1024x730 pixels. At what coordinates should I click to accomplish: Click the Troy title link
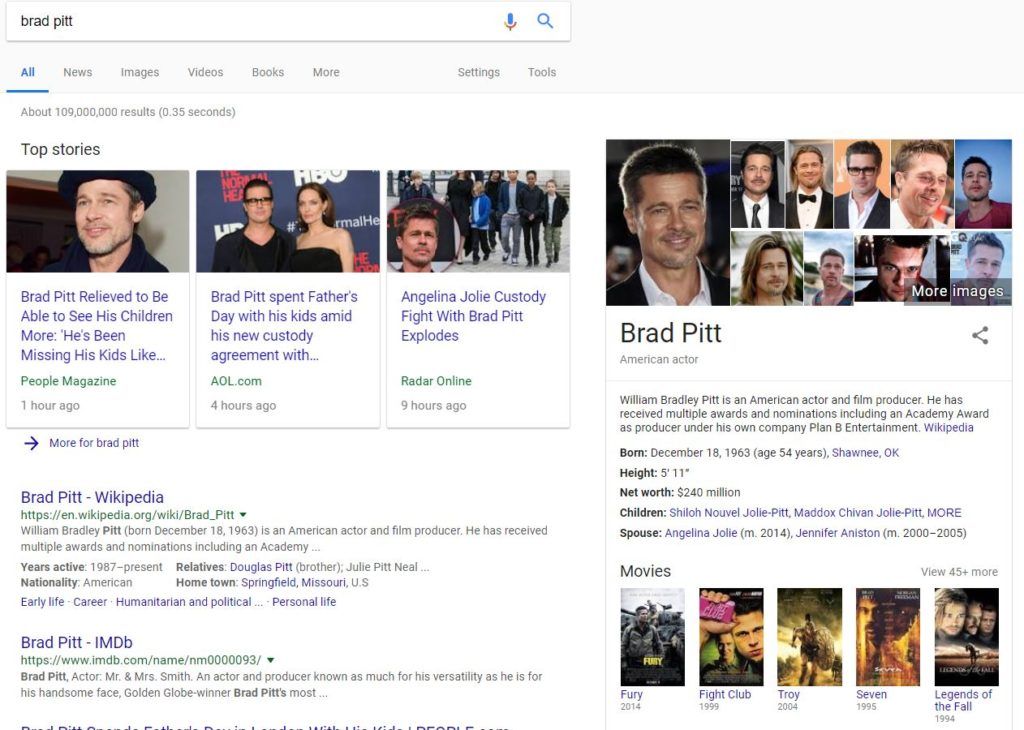click(788, 695)
